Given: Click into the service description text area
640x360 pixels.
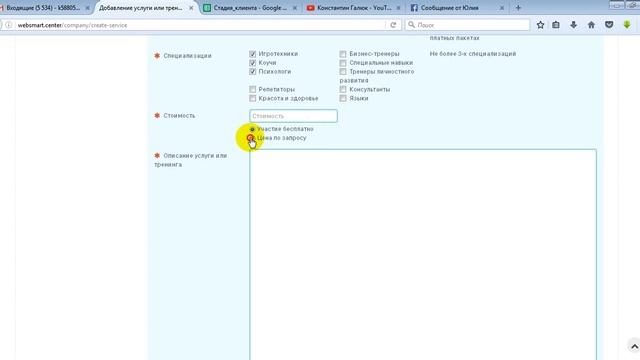Looking at the screenshot, I should click(423, 255).
